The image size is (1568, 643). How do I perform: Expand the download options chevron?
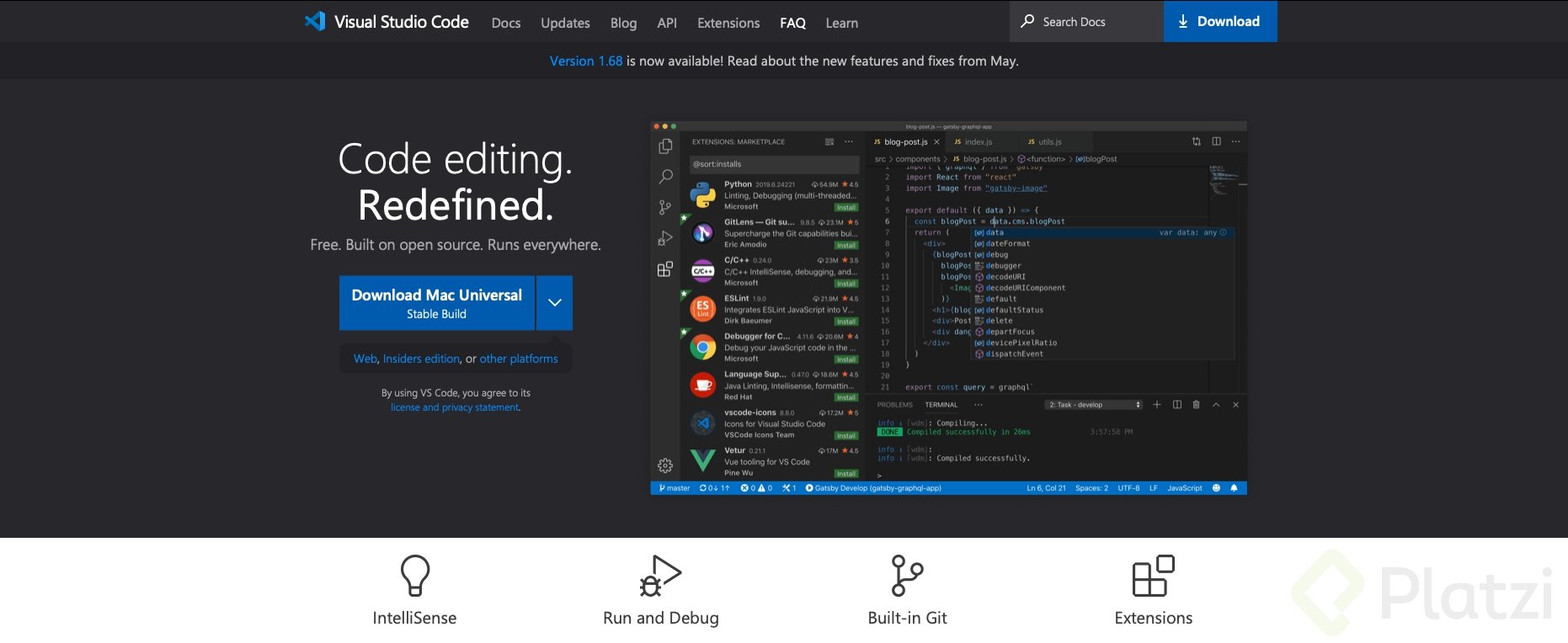point(555,303)
